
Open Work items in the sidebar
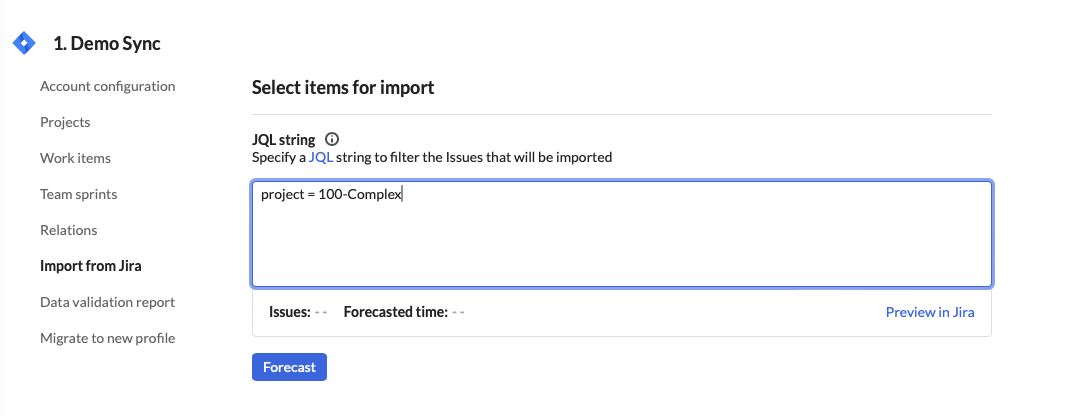75,158
